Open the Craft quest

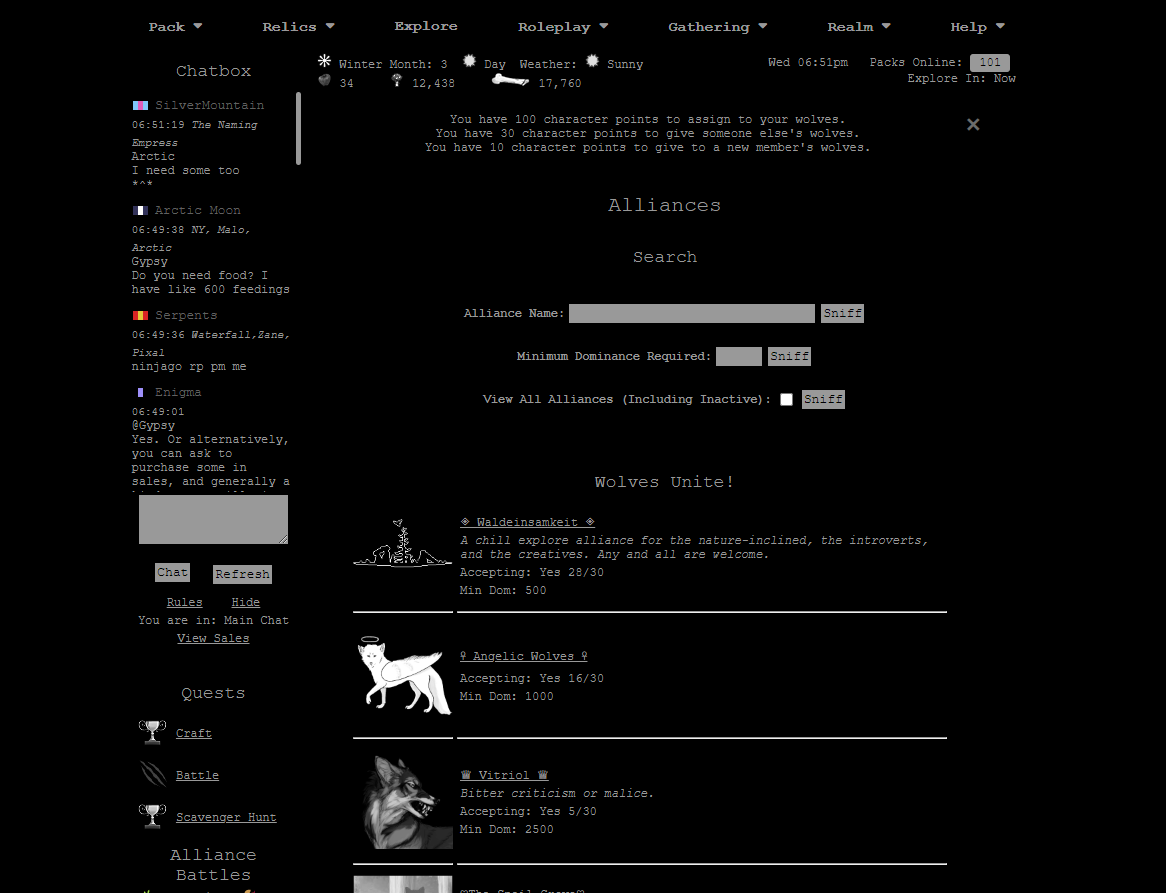pyautogui.click(x=194, y=733)
